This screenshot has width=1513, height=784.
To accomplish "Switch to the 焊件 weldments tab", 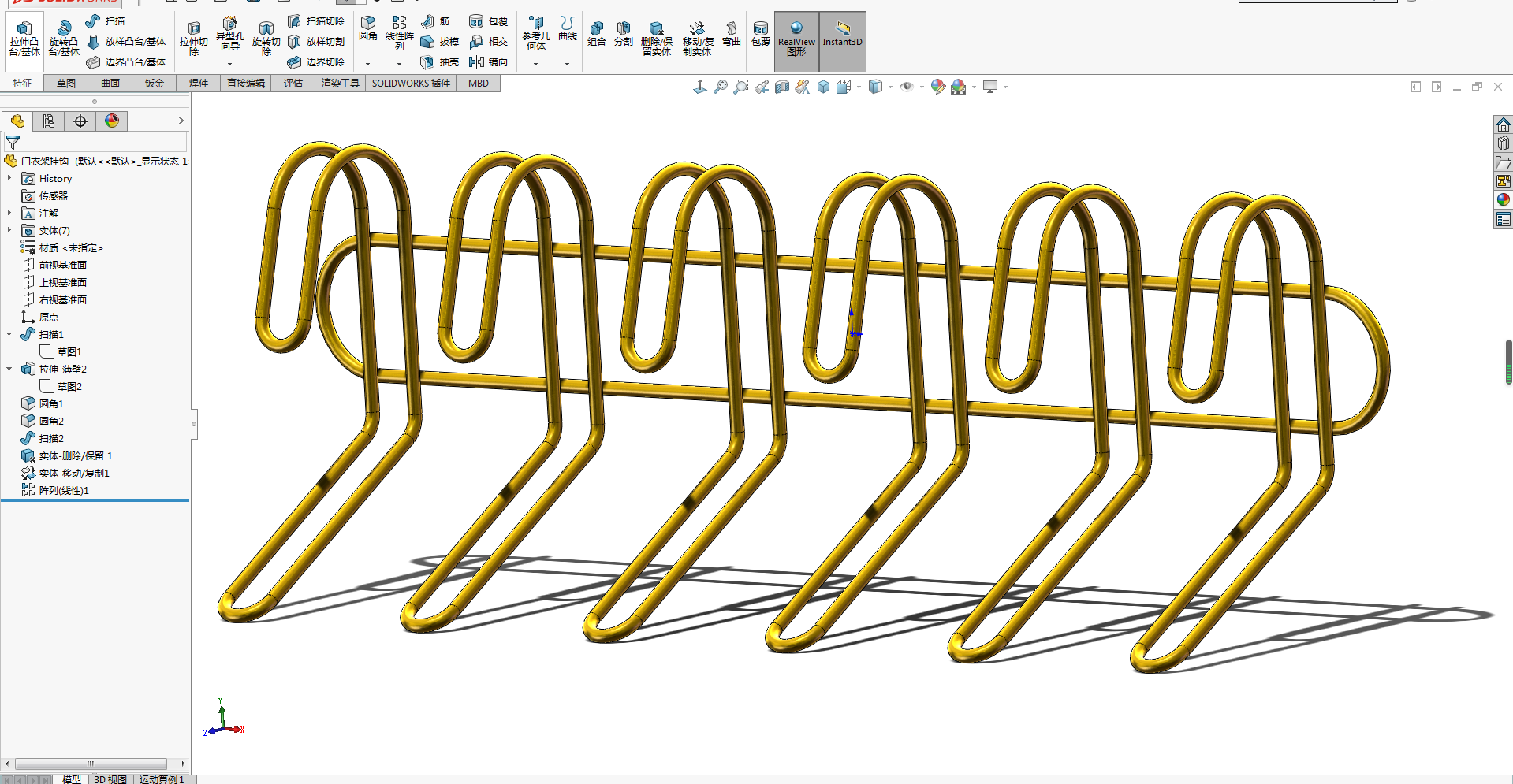I will pyautogui.click(x=199, y=84).
